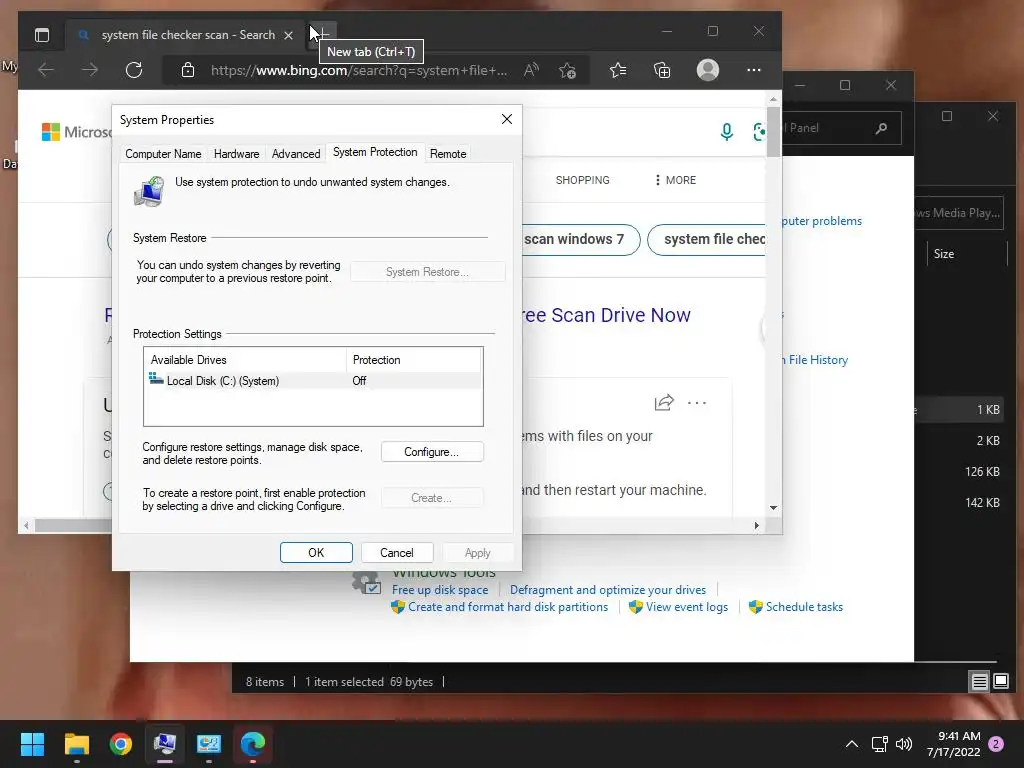The height and width of the screenshot is (768, 1024).
Task: Open Edge tab actions menu icon
Action: 42,35
